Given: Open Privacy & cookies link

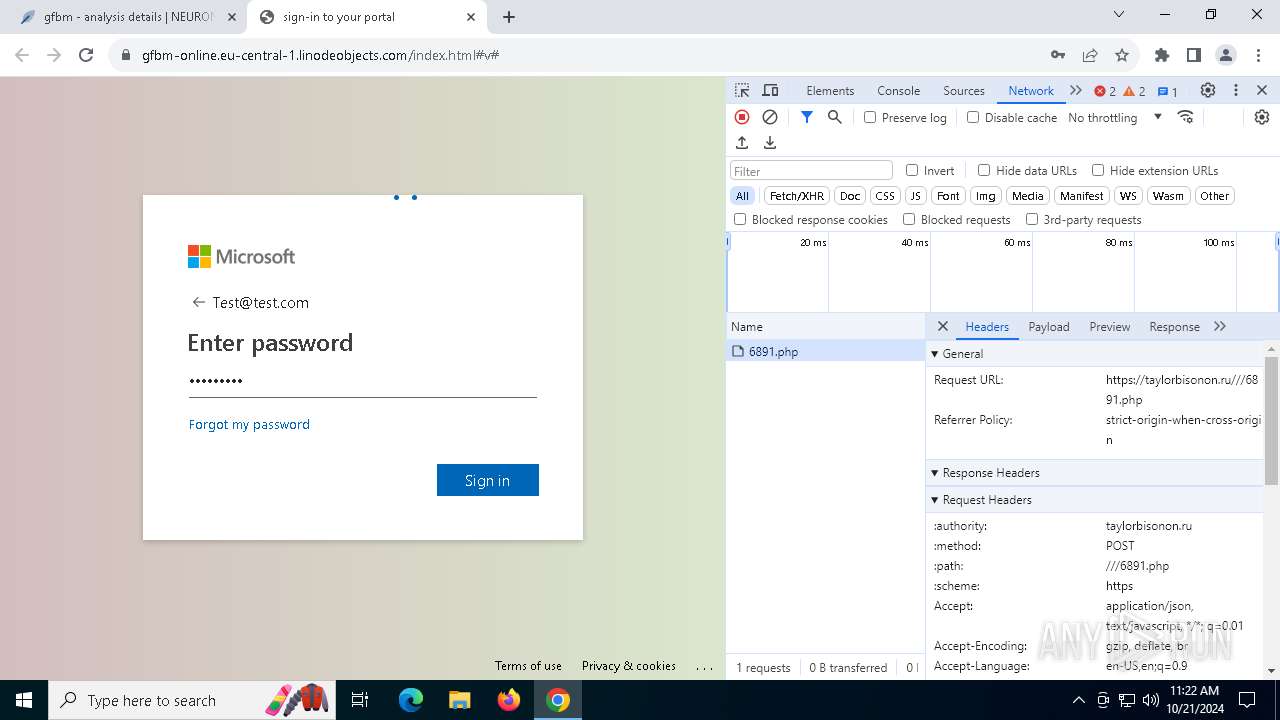Looking at the screenshot, I should tap(629, 665).
